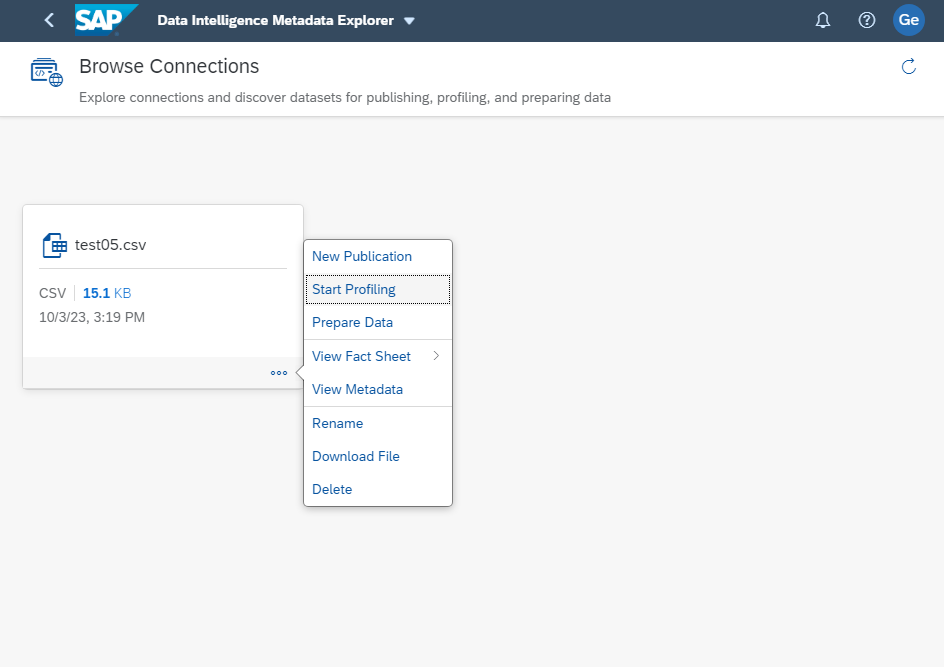Open the test05.csv file name
Screen dimensions: 944x667
click(x=110, y=245)
